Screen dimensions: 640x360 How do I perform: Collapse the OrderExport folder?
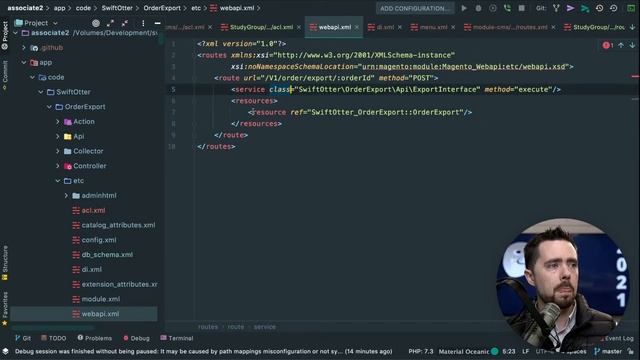[x=49, y=107]
